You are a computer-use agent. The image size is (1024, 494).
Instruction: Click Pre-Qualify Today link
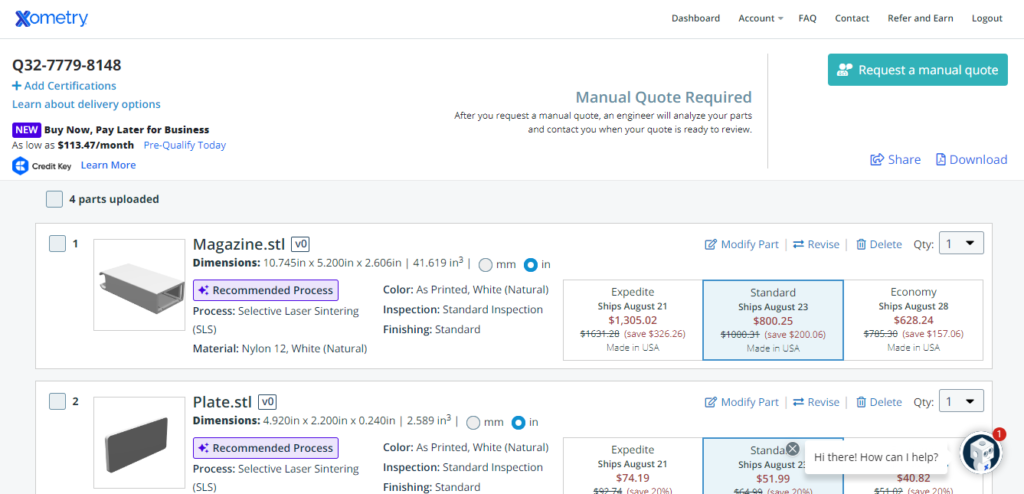pos(185,145)
